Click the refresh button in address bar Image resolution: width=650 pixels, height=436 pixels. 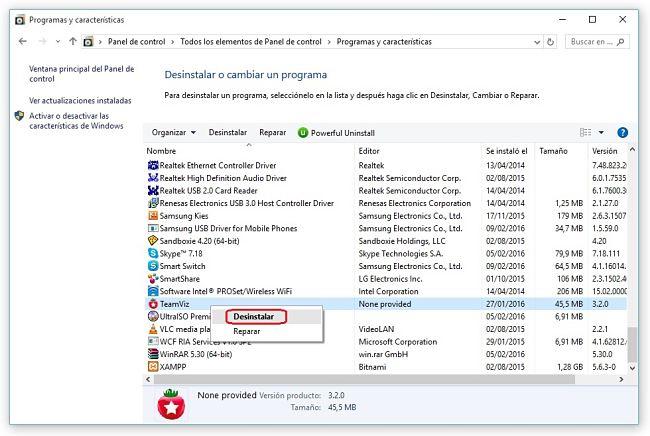click(x=550, y=42)
